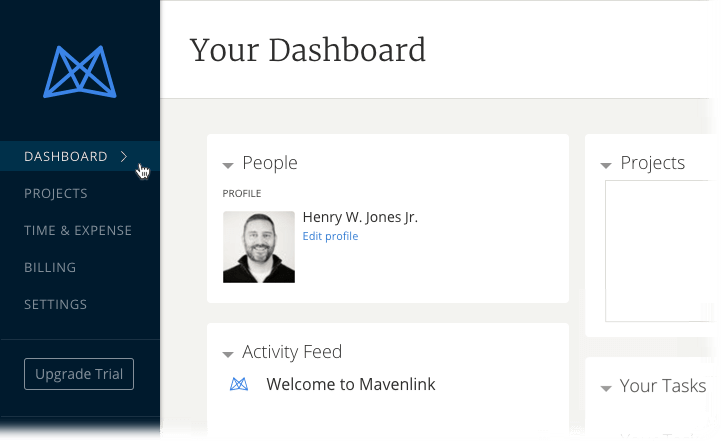Screen dimensions: 721x441
Task: Collapse the Your Tasks panel
Action: click(606, 388)
